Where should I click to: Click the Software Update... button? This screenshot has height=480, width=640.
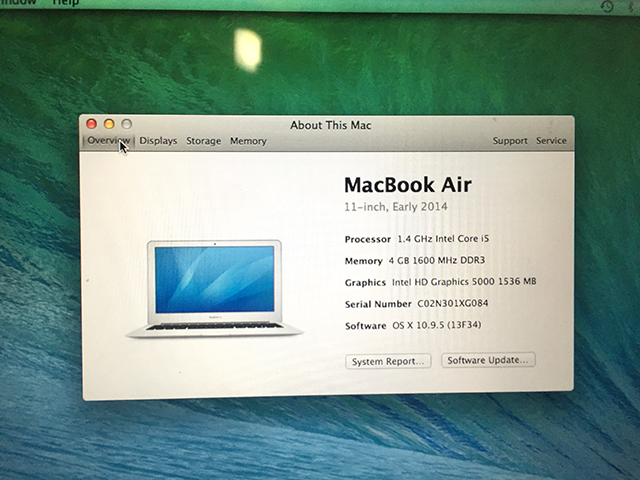pos(488,360)
